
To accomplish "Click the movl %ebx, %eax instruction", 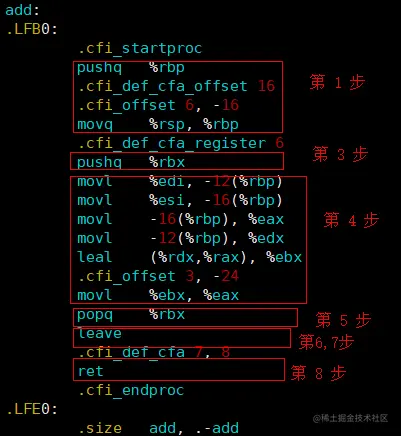I will coord(158,295).
